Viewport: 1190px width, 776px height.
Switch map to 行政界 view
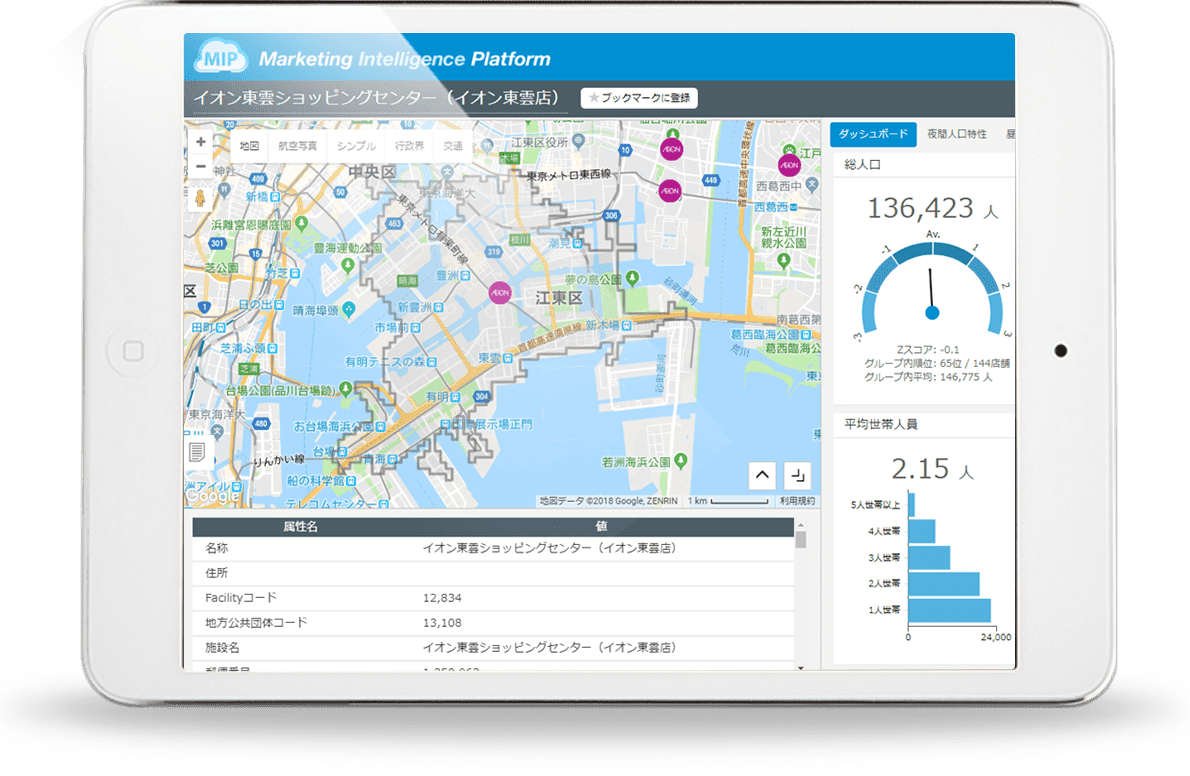click(409, 146)
